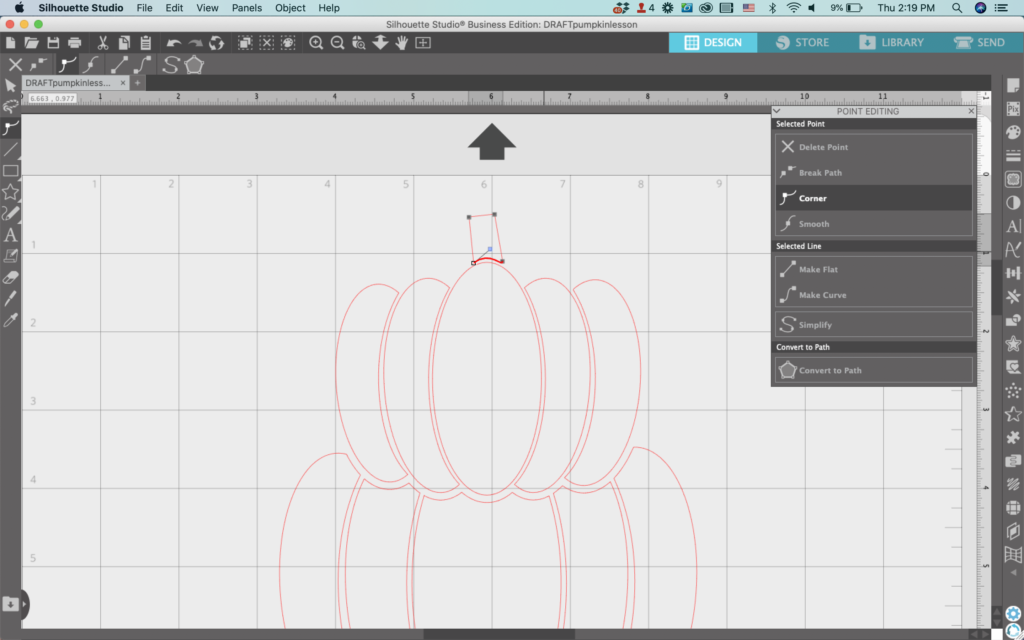Click Convert to Path panel button

click(874, 370)
